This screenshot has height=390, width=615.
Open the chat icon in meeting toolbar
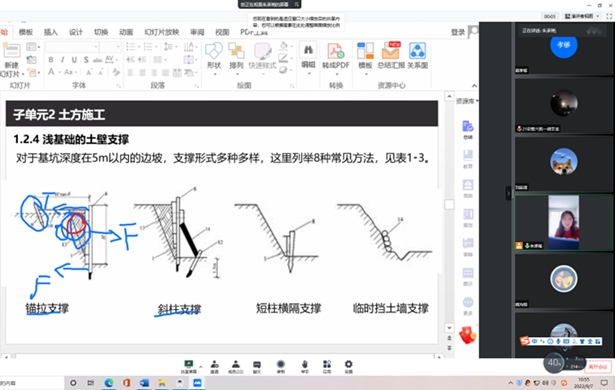pos(257,366)
